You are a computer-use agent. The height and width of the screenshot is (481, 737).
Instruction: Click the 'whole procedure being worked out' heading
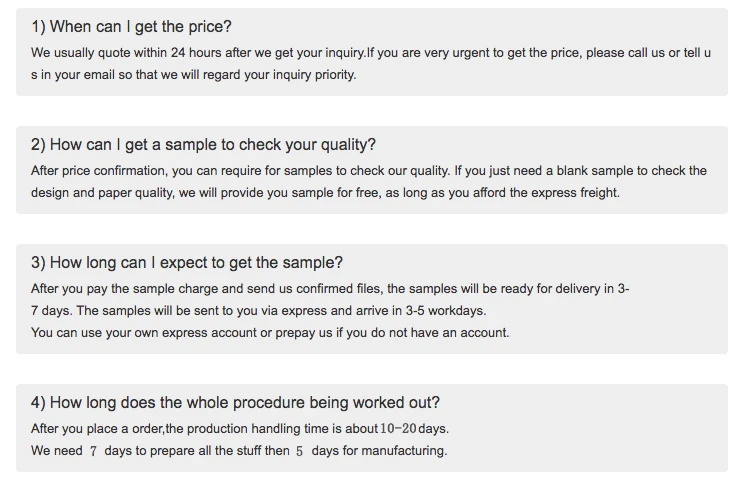[235, 403]
